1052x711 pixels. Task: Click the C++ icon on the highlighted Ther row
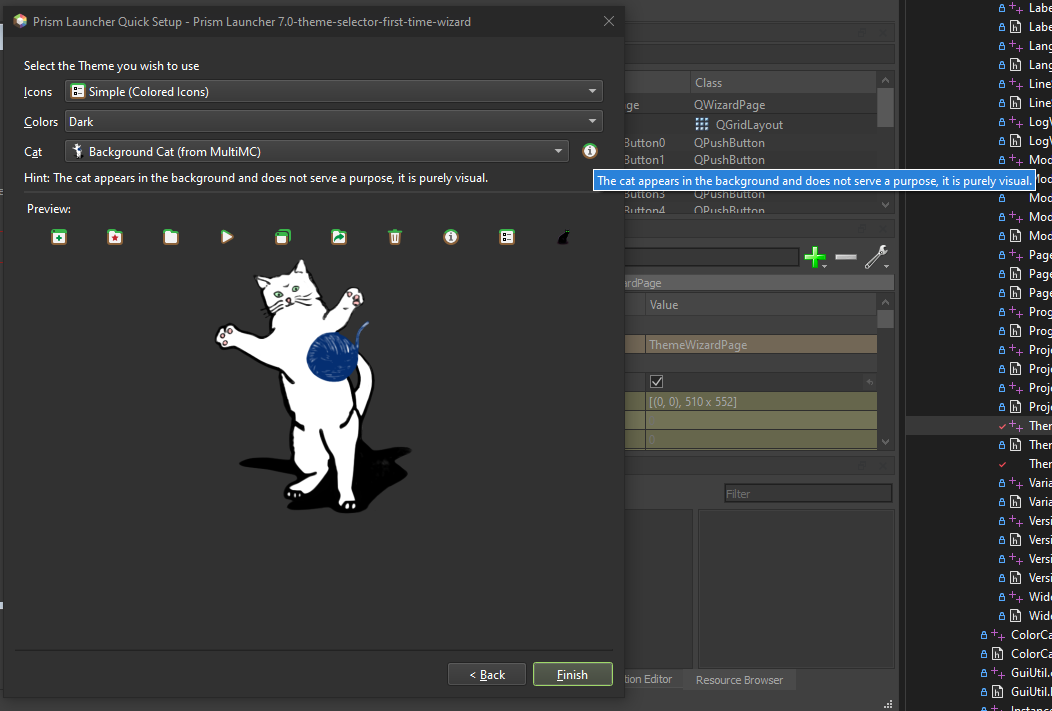click(1016, 426)
